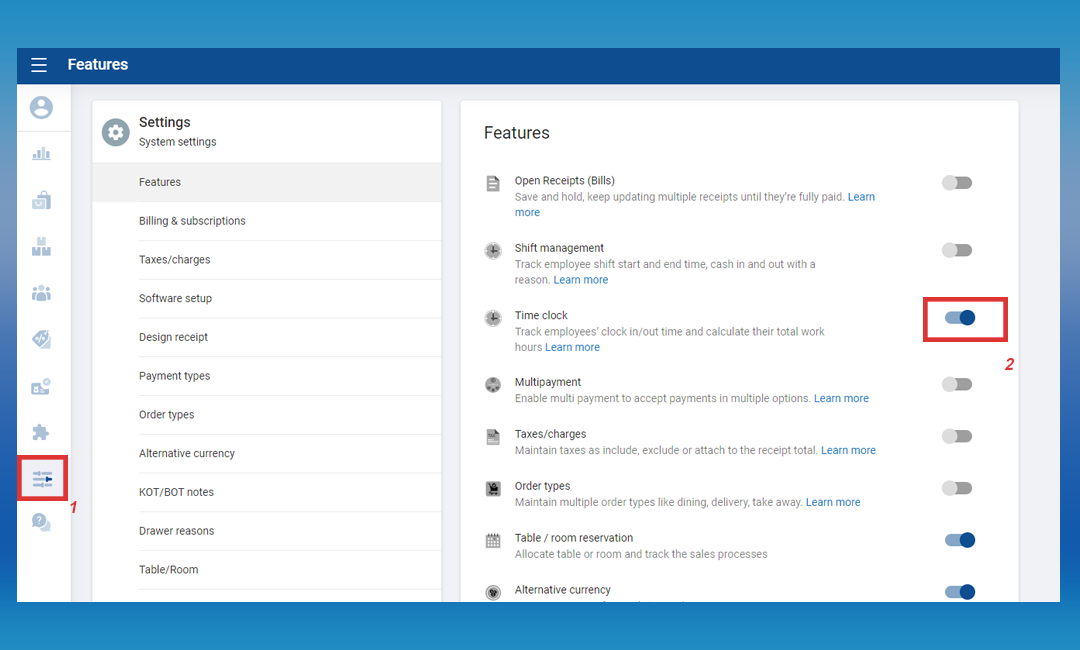
Task: Open the hamburger menu in header
Action: click(39, 65)
